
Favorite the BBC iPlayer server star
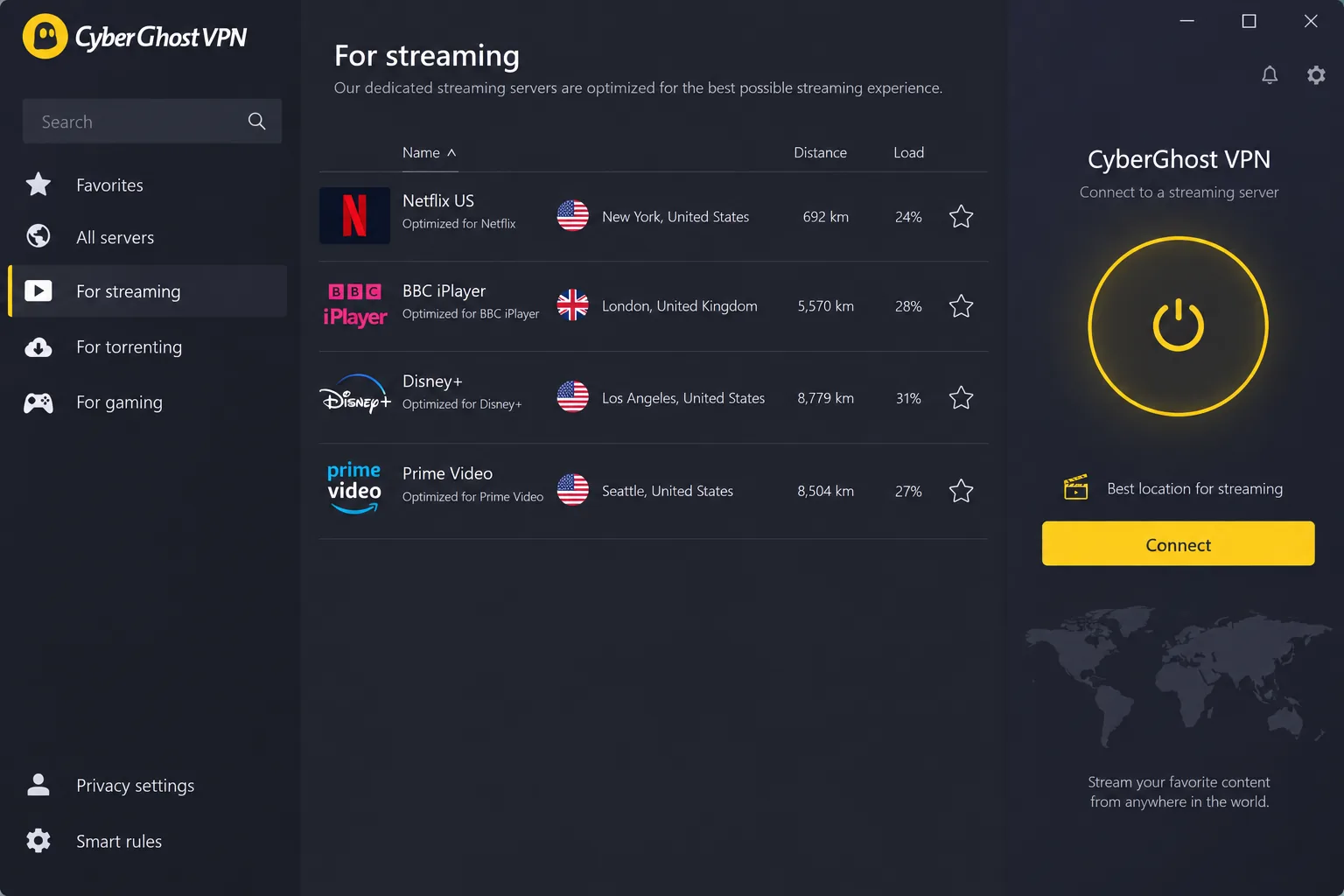point(961,306)
